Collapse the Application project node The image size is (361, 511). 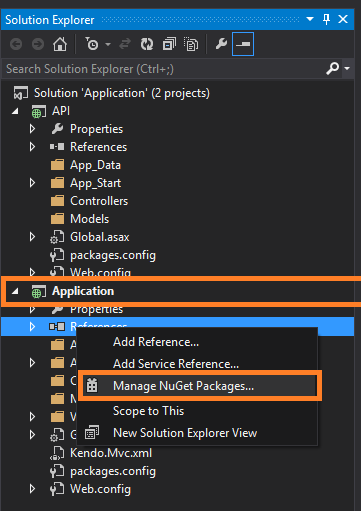tap(15, 291)
